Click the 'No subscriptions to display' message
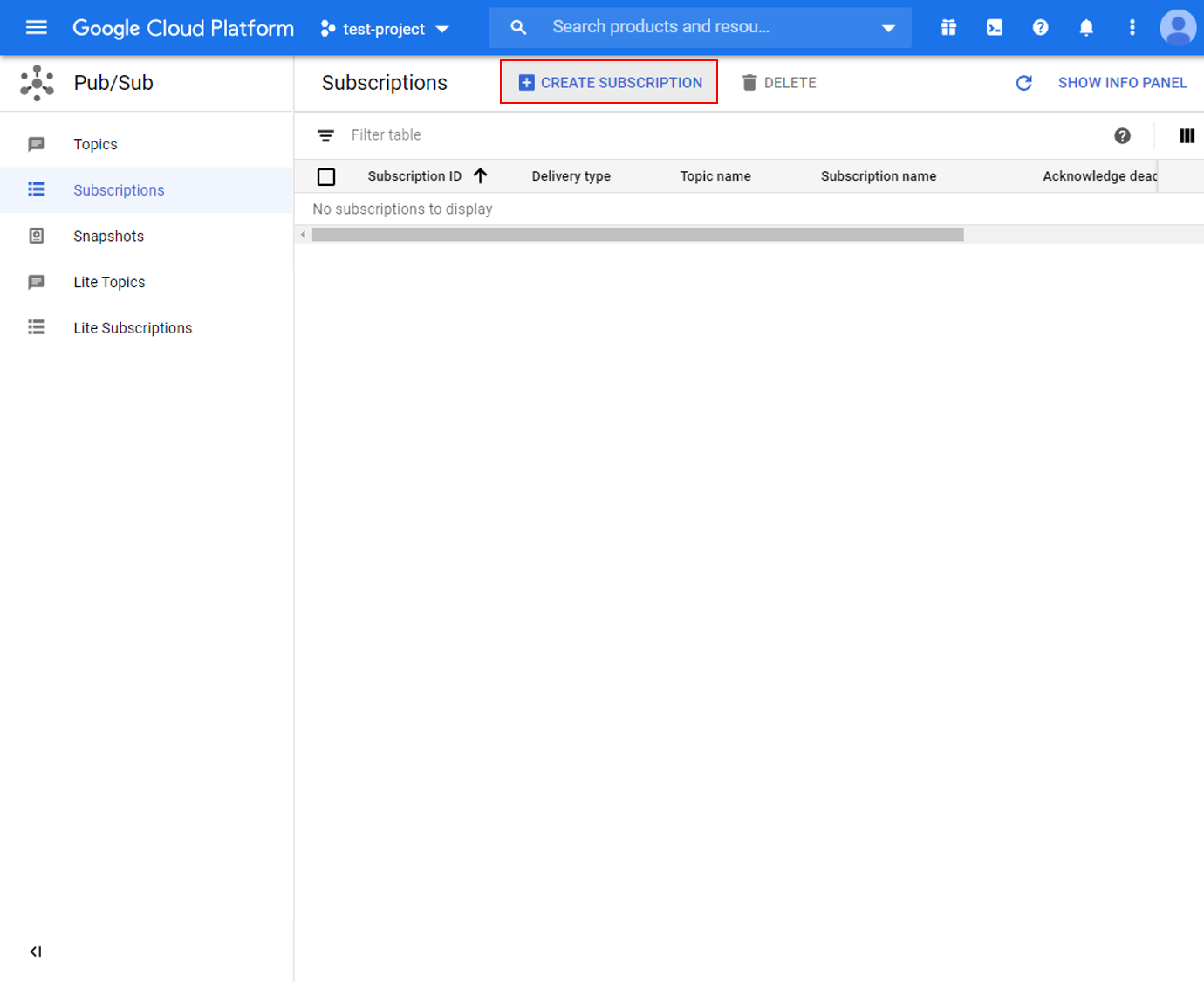This screenshot has width=1204, height=982. (x=402, y=209)
